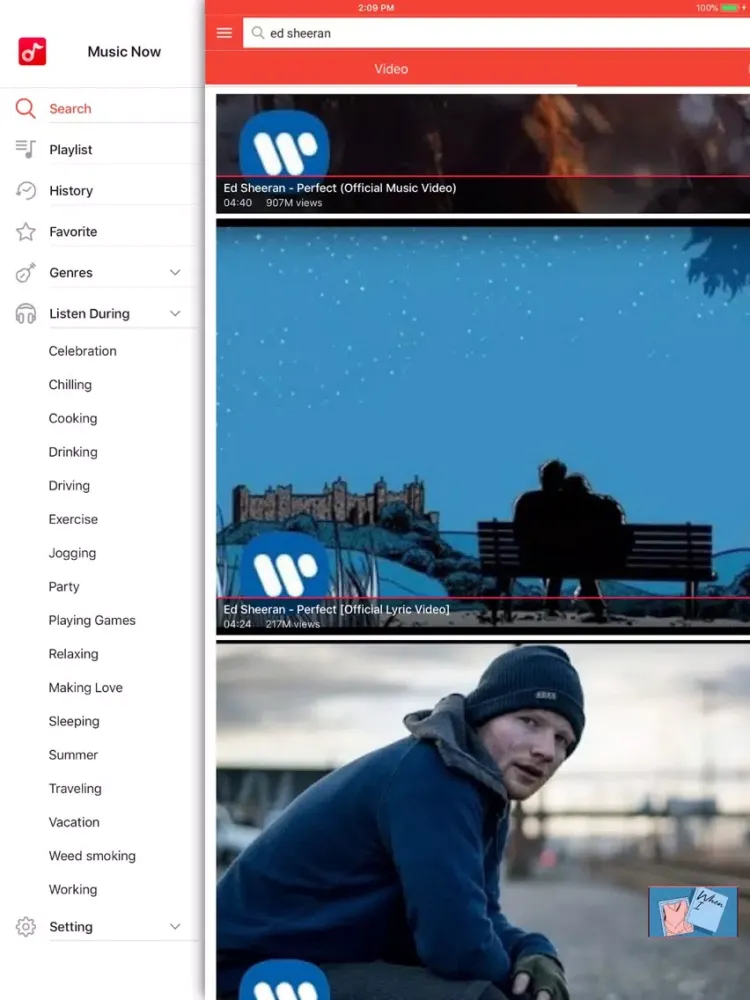Choose the Summer category

point(73,755)
